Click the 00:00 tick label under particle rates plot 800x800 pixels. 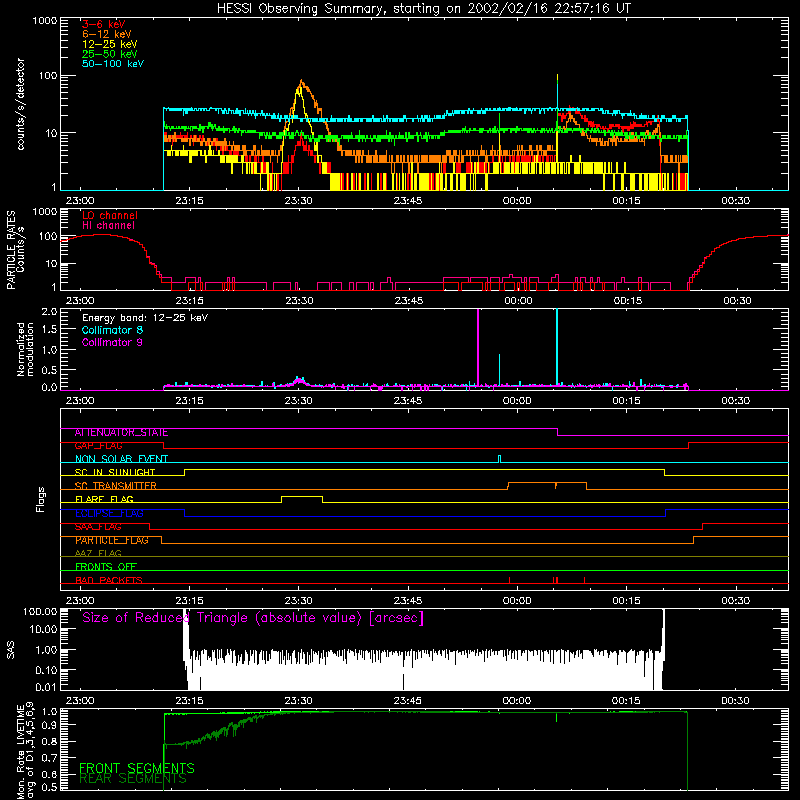(518, 301)
